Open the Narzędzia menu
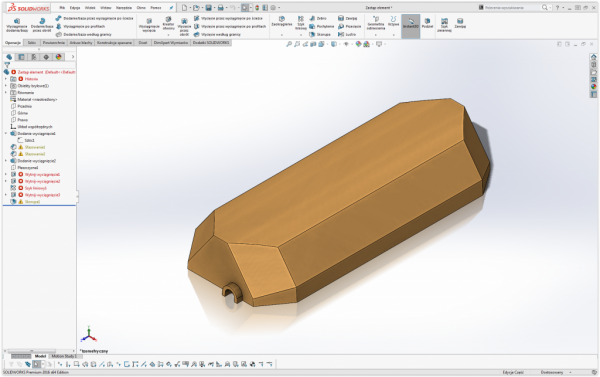Viewport: 600px width, 377px height. point(124,8)
